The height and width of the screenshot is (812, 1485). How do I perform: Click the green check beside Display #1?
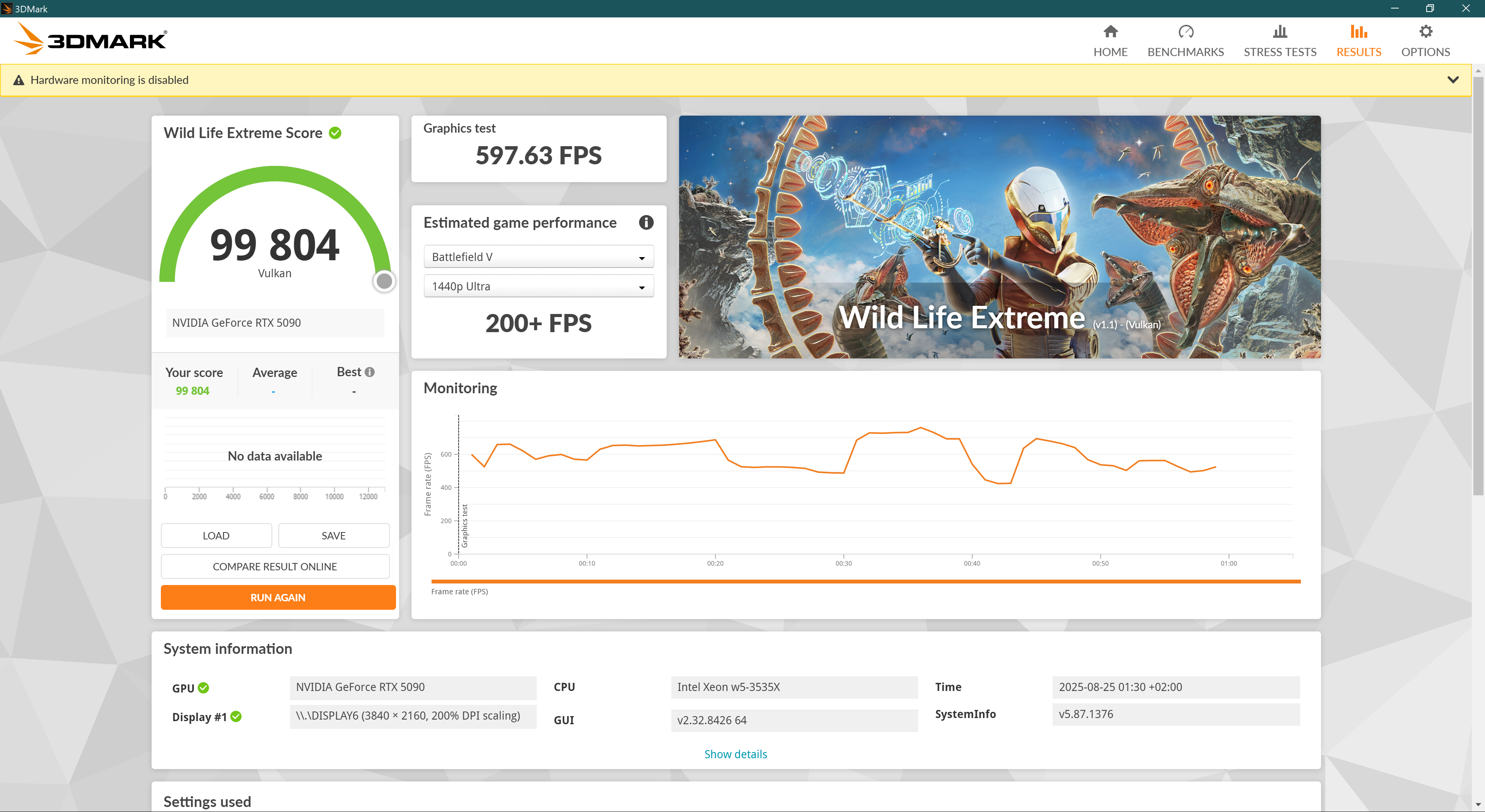(x=236, y=716)
